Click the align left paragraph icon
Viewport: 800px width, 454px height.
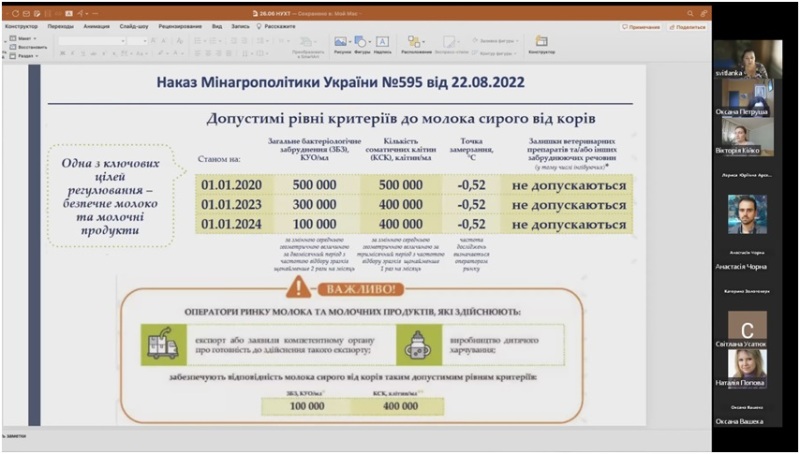pos(198,53)
